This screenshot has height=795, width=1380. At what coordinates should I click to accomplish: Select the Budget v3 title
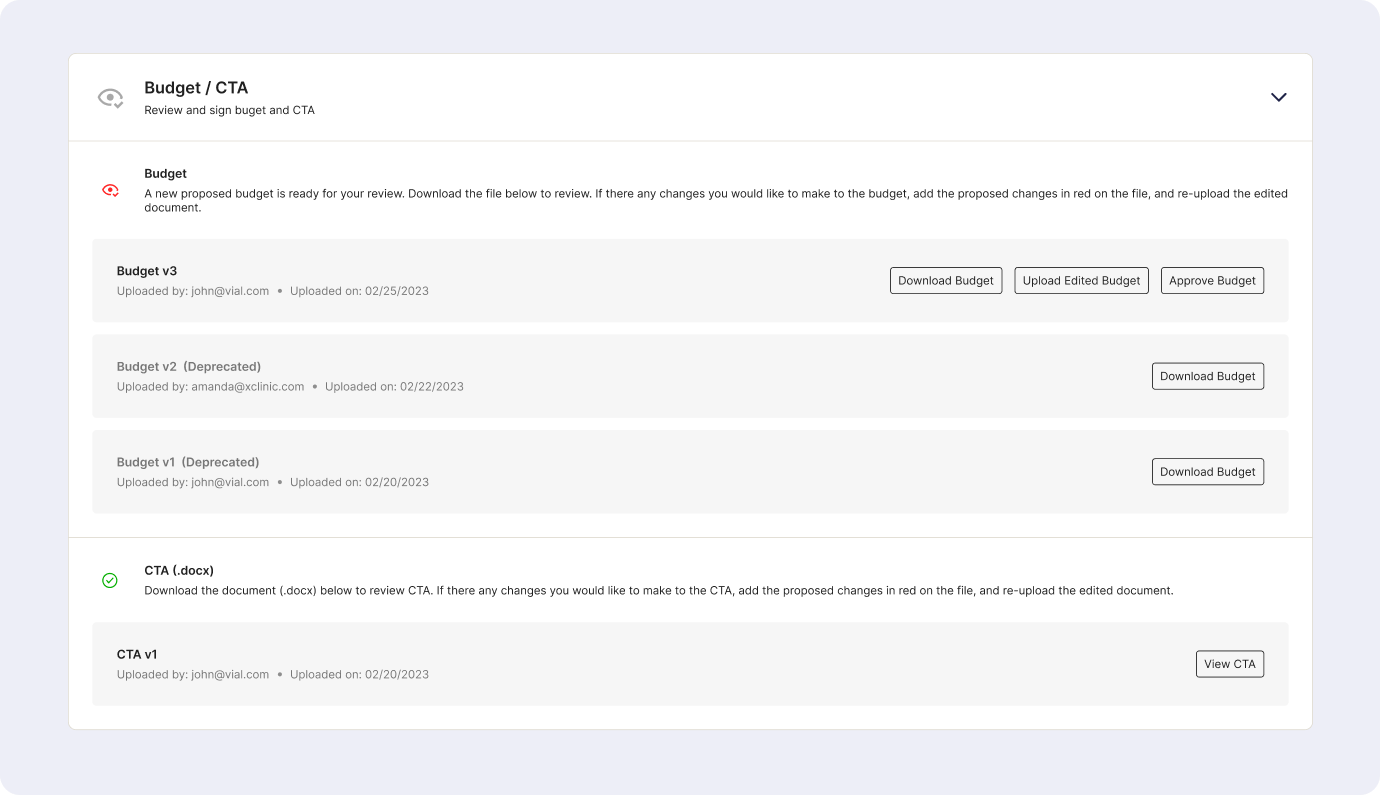point(147,271)
